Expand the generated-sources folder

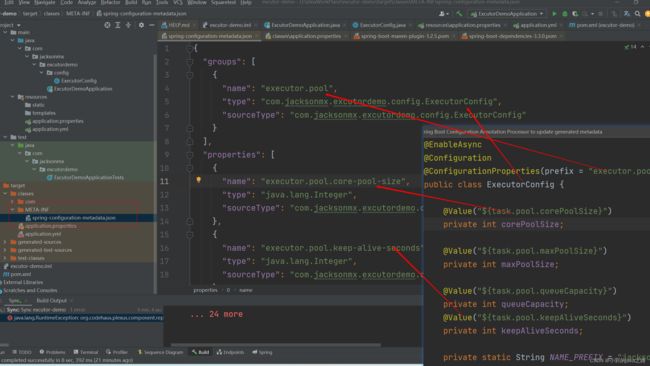click(5, 242)
